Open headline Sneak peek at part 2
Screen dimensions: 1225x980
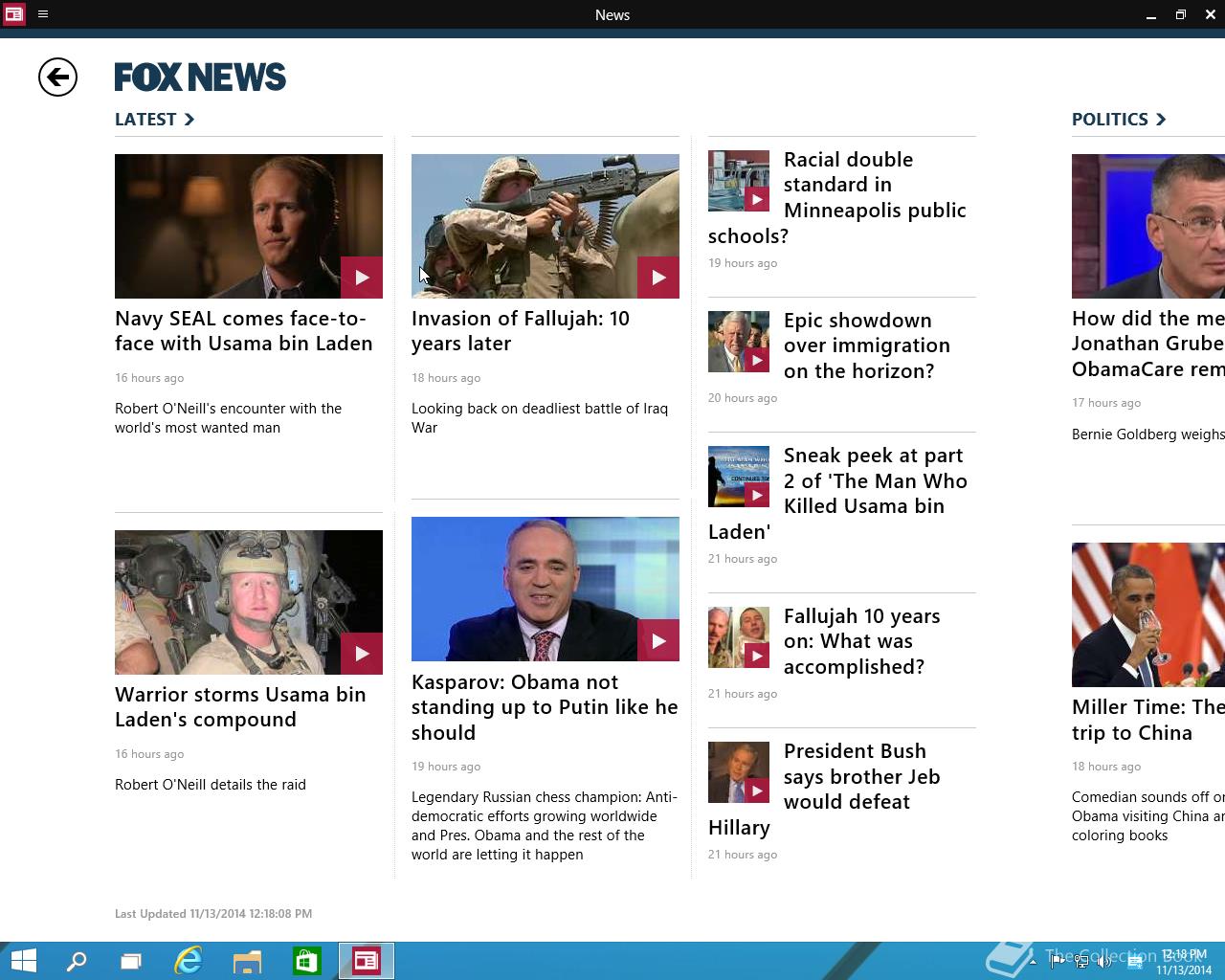[837, 493]
